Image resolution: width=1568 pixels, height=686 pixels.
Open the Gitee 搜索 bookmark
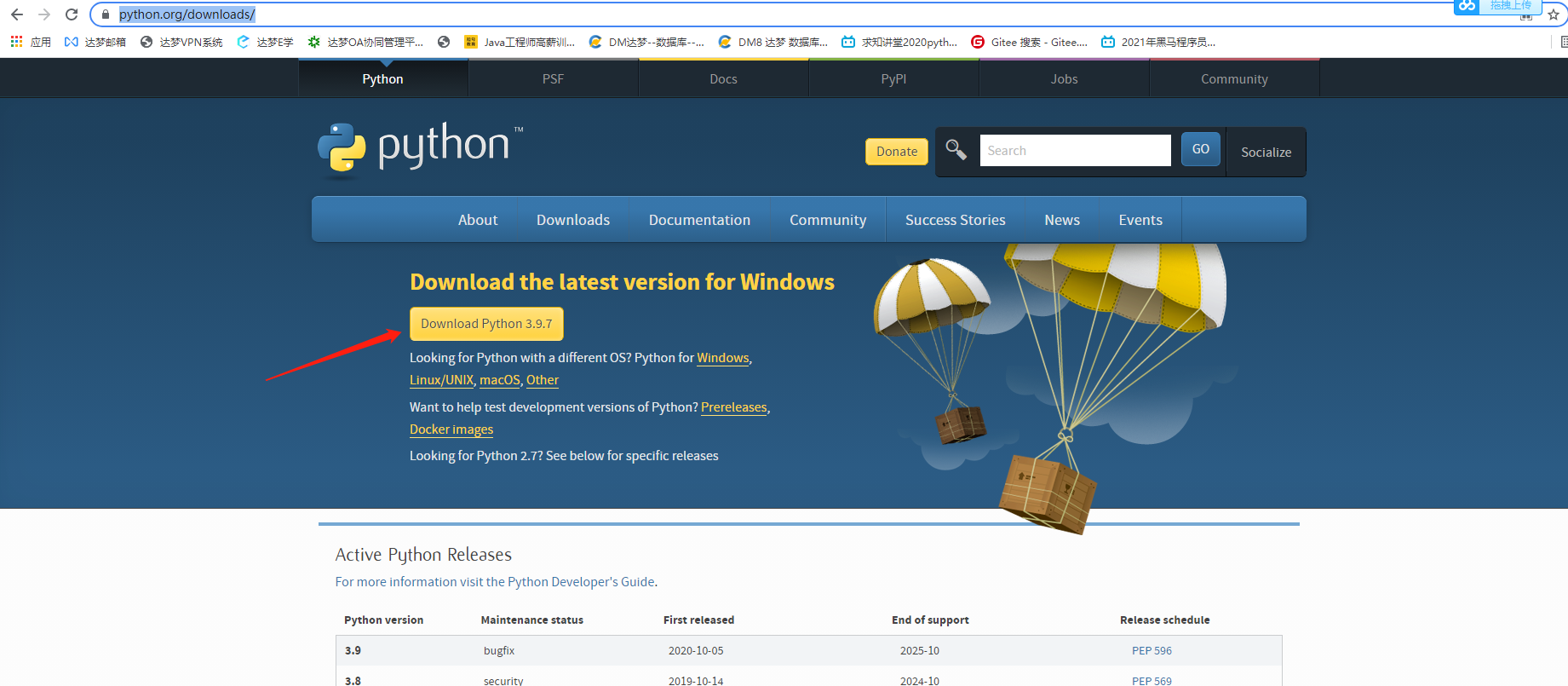point(1030,42)
